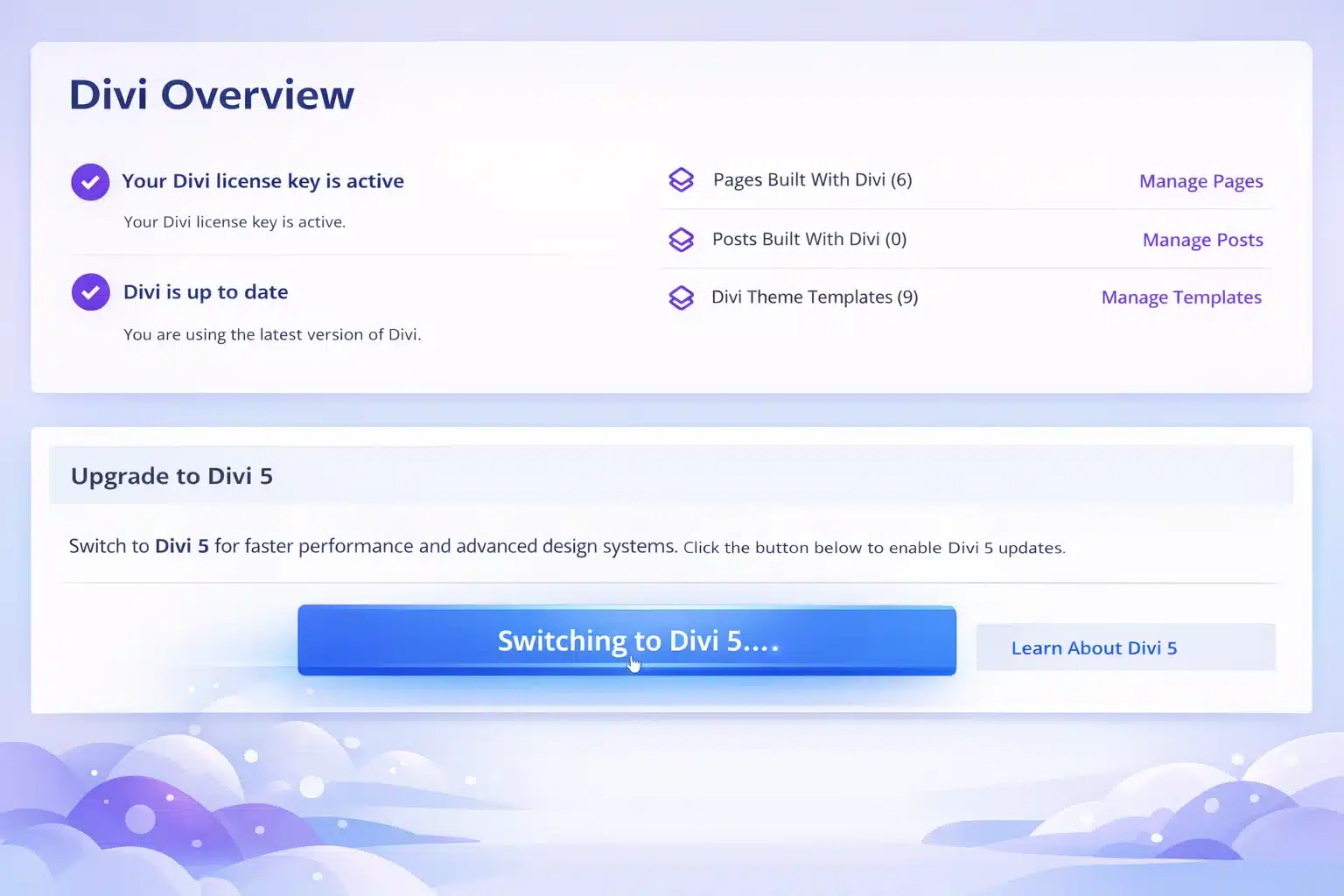Click the Divi is up to date heading text
This screenshot has height=896, width=1344.
206,292
